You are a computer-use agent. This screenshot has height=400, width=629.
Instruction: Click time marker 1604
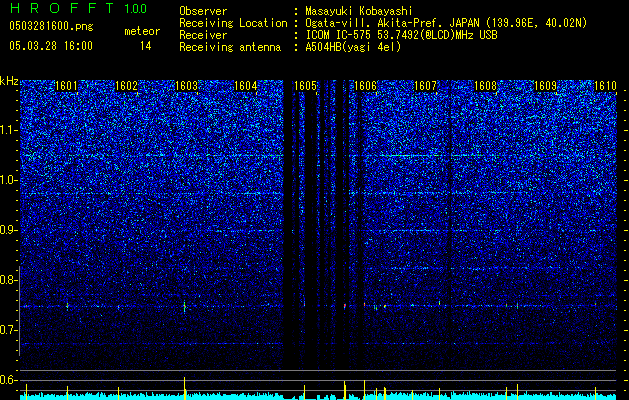tap(246, 86)
